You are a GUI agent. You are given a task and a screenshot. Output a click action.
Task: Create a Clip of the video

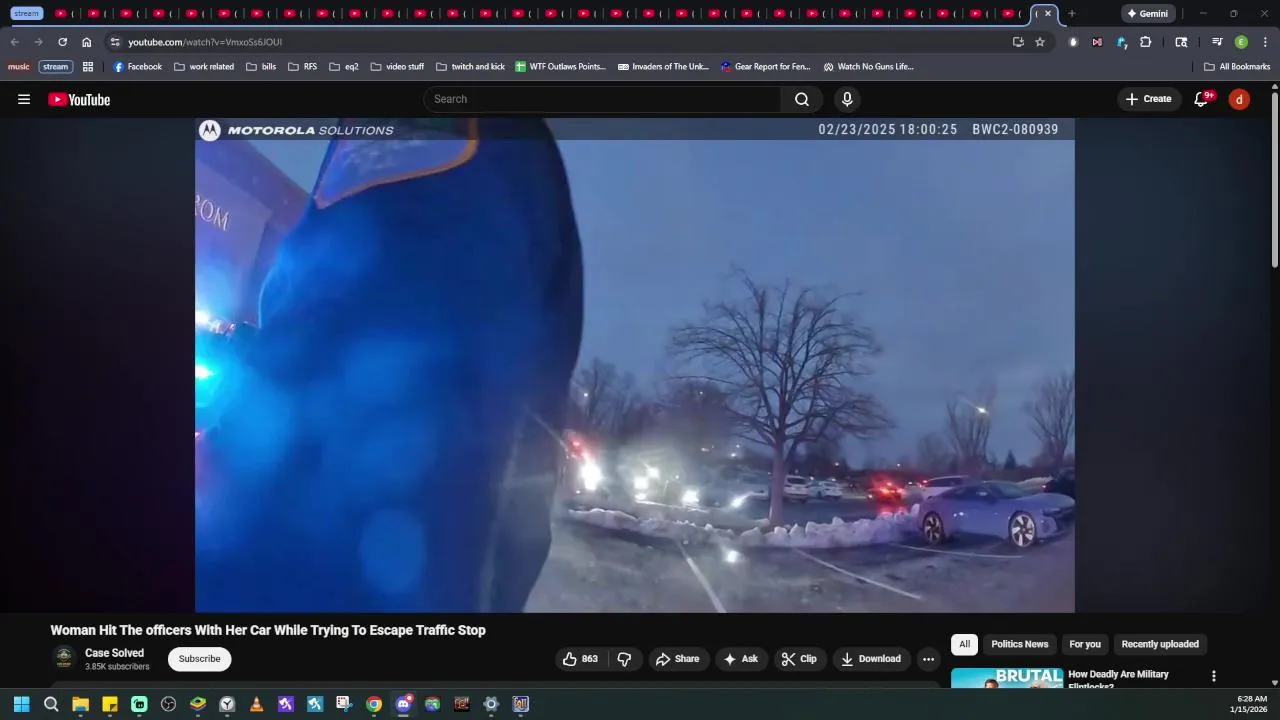[x=799, y=659]
